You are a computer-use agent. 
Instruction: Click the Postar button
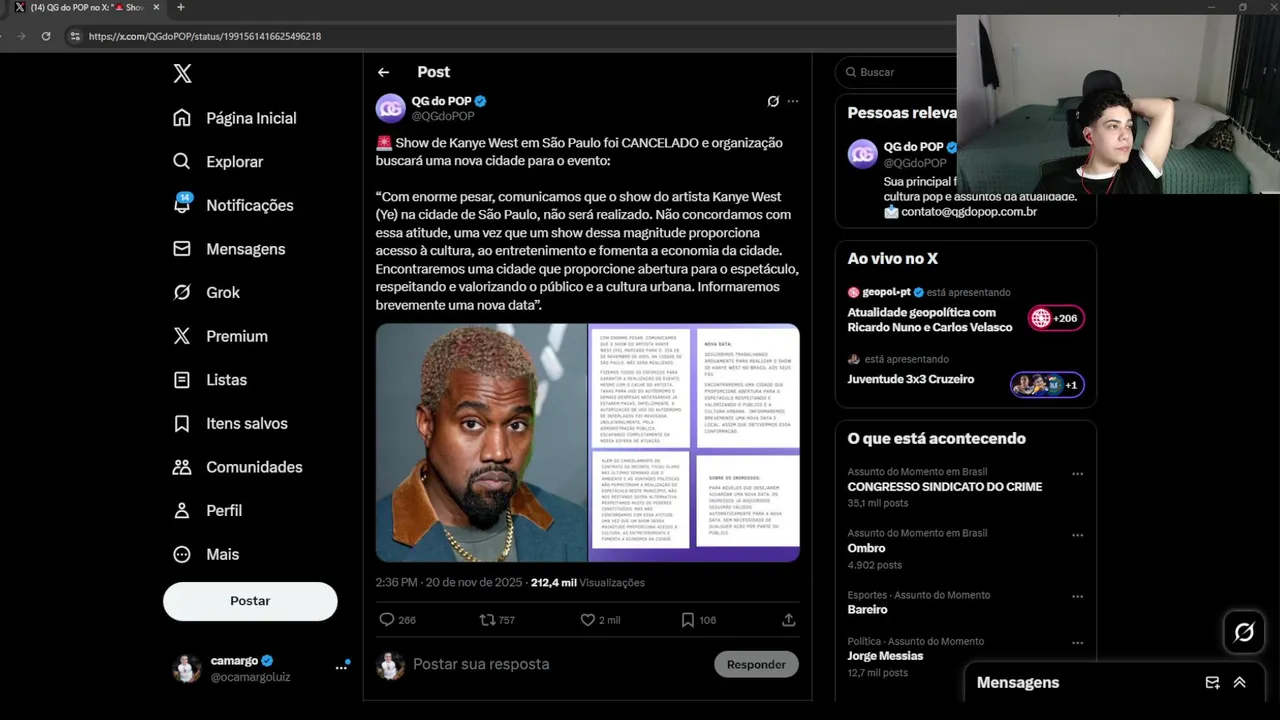(x=250, y=601)
